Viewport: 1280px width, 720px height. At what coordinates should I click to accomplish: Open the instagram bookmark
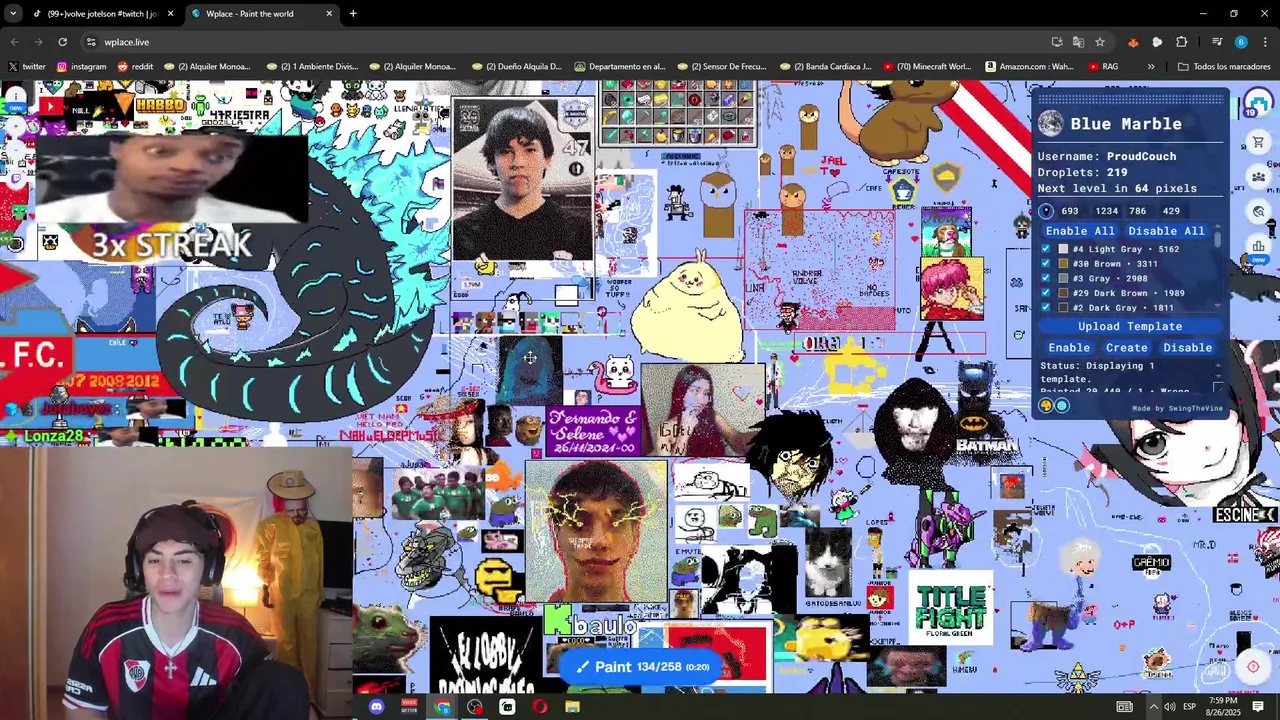81,67
